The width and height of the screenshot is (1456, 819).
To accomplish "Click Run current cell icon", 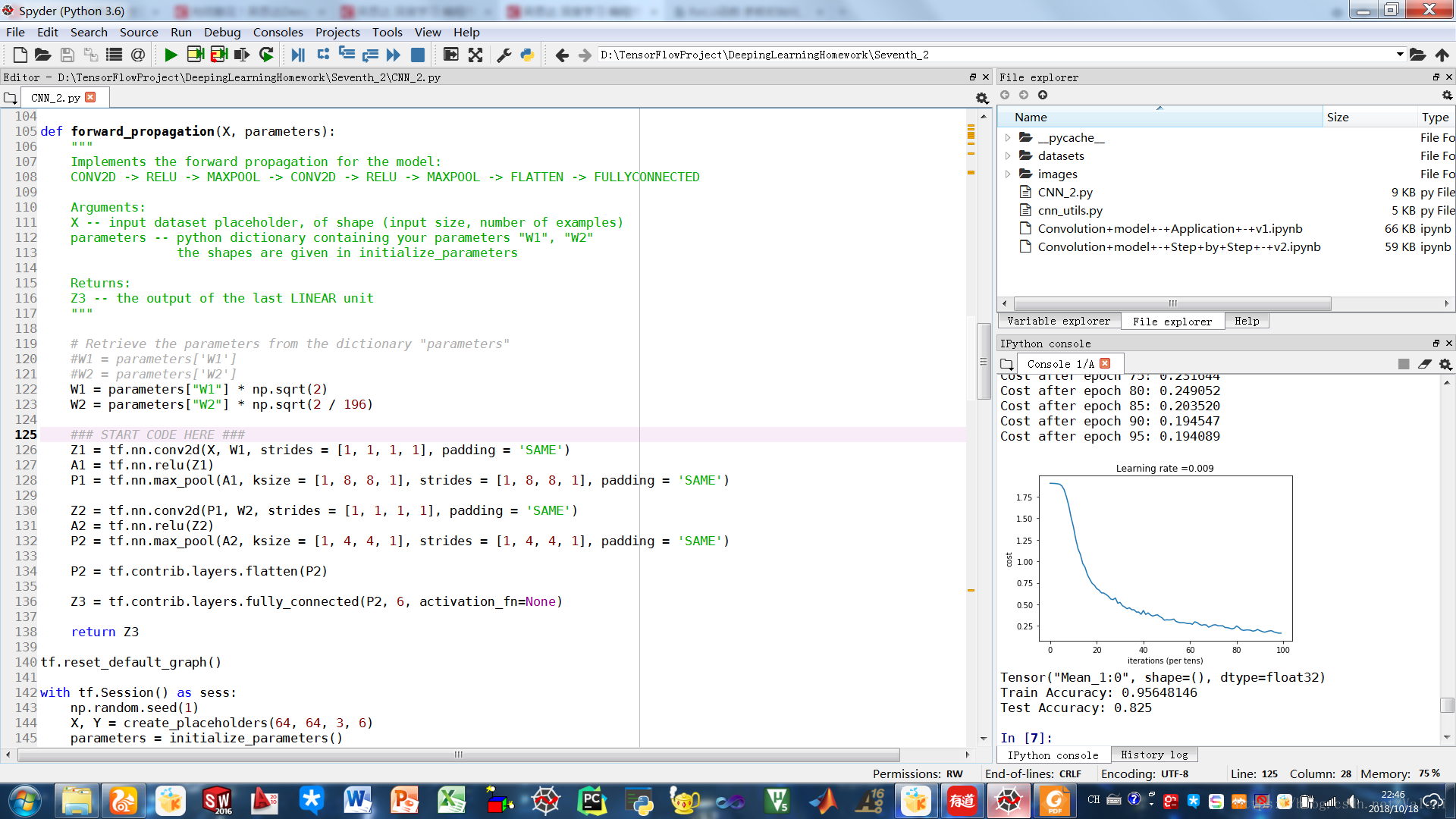I will (x=195, y=55).
